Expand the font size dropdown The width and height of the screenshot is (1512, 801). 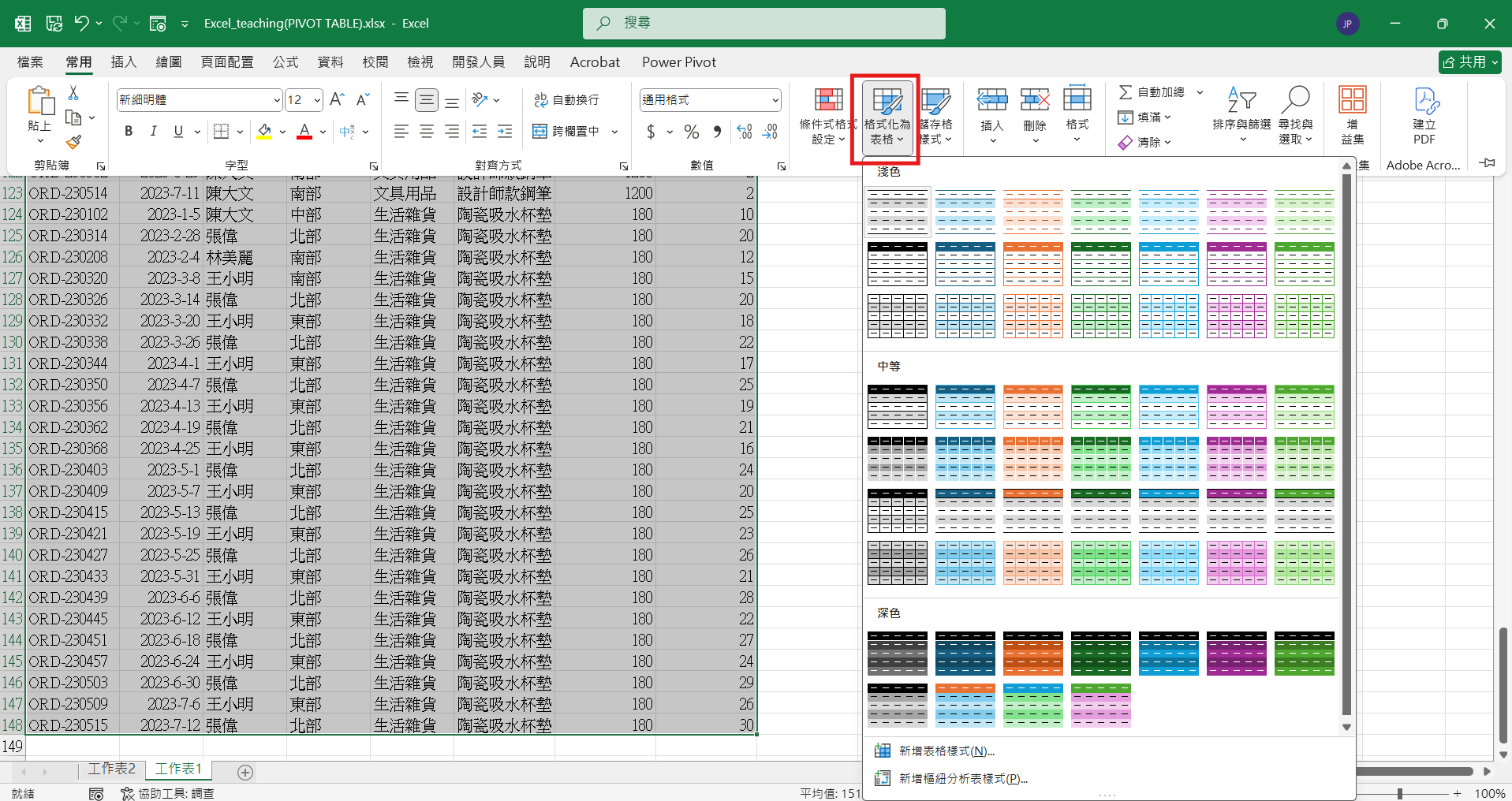click(x=317, y=100)
